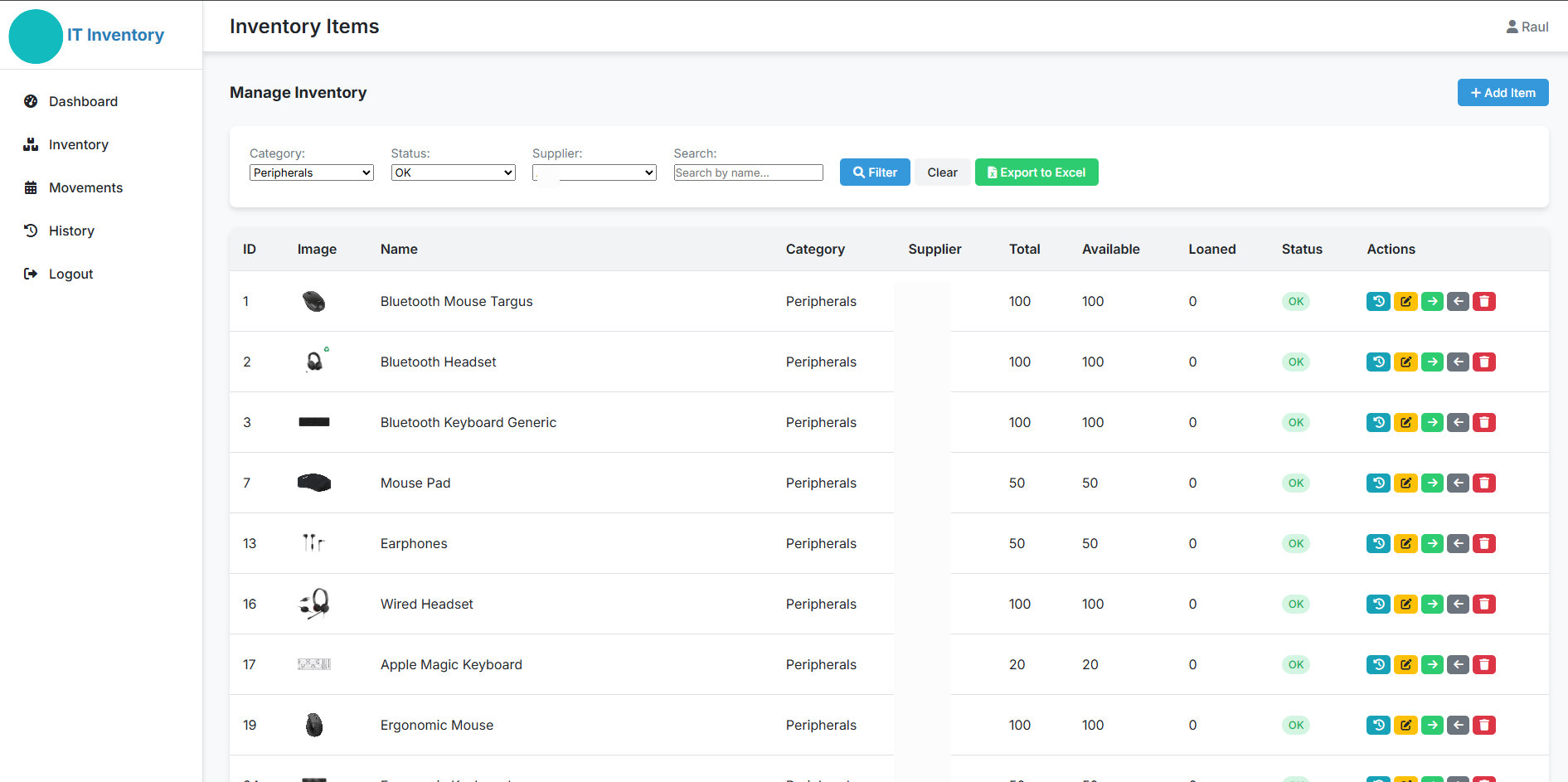Open the Status dropdown showing OK

tap(454, 172)
